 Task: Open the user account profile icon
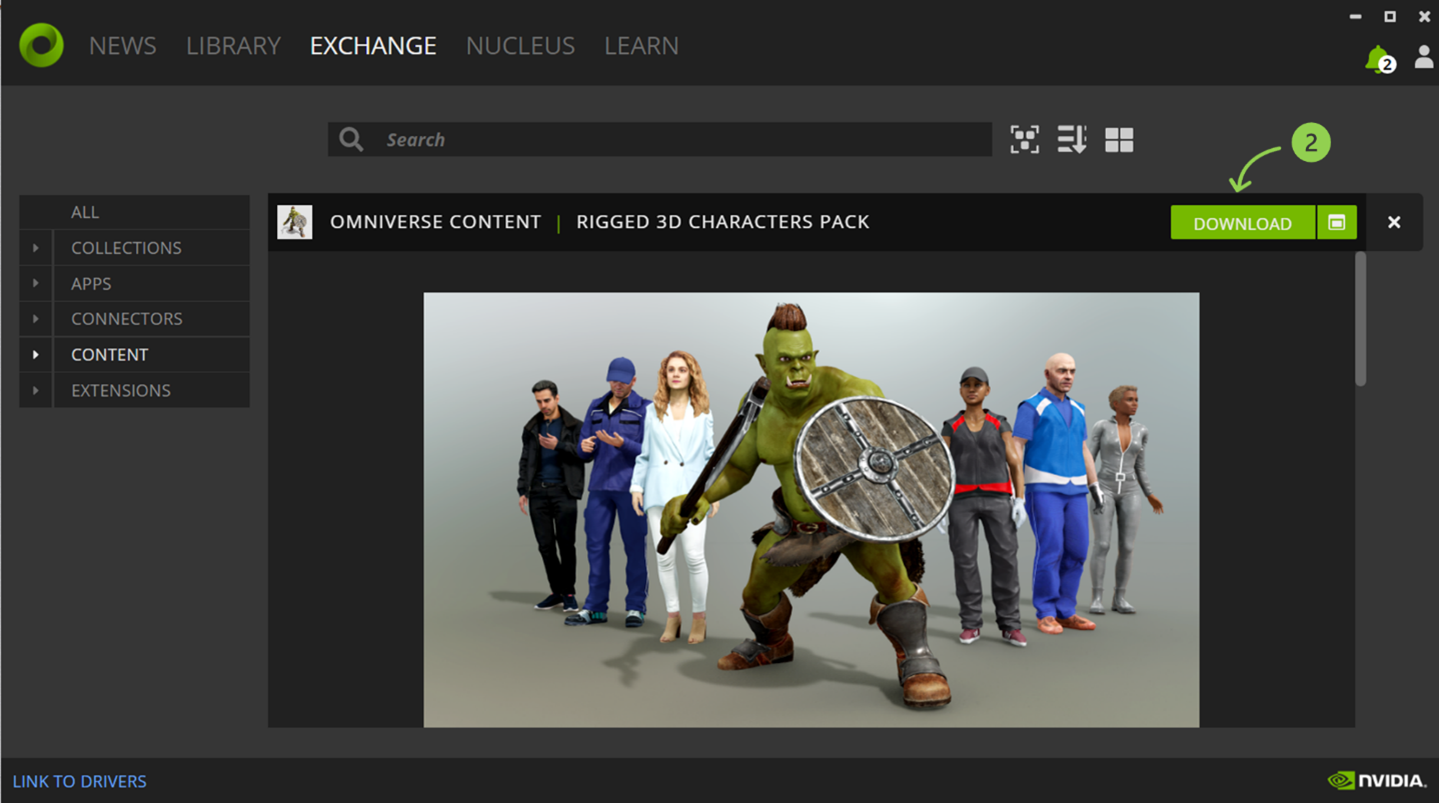tap(1423, 57)
